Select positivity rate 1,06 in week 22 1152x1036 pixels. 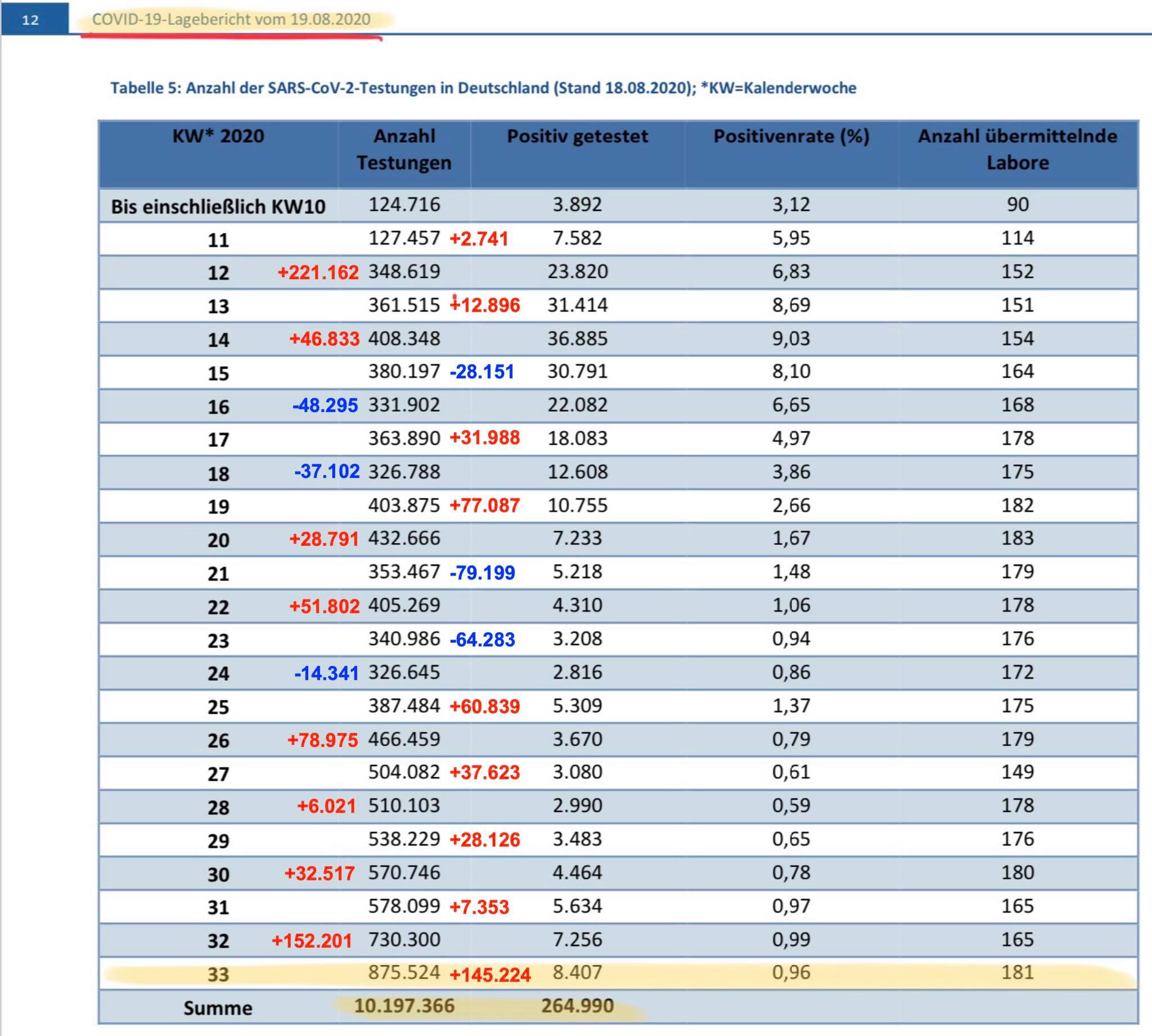(791, 605)
